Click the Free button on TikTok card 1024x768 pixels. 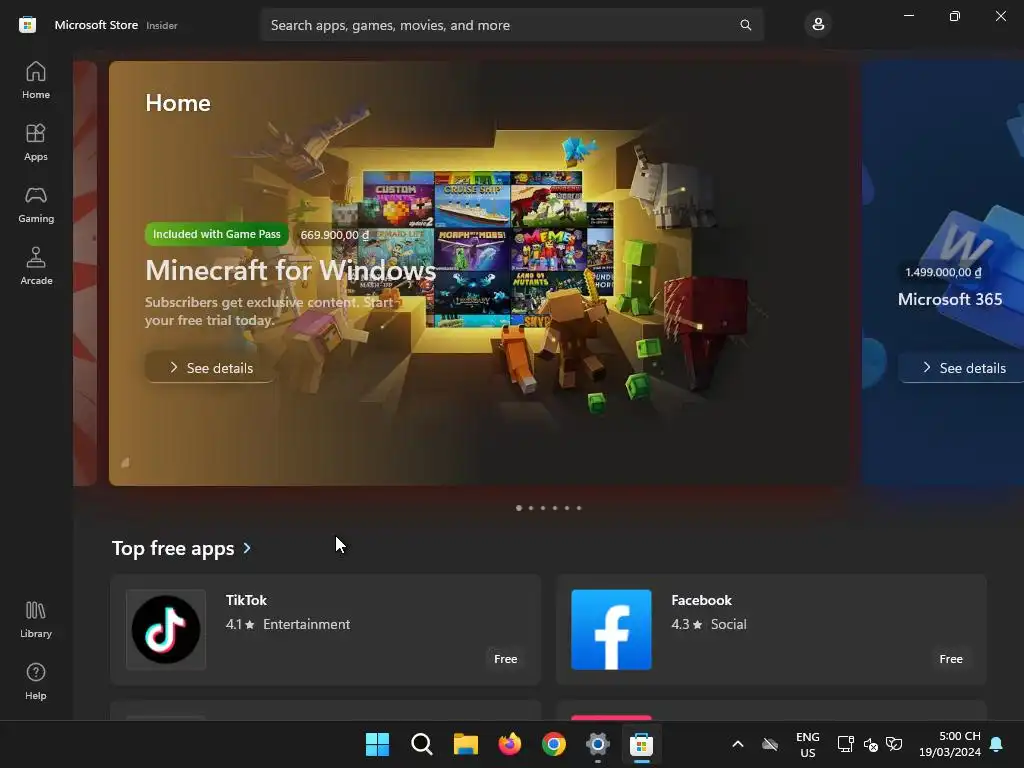click(x=505, y=659)
